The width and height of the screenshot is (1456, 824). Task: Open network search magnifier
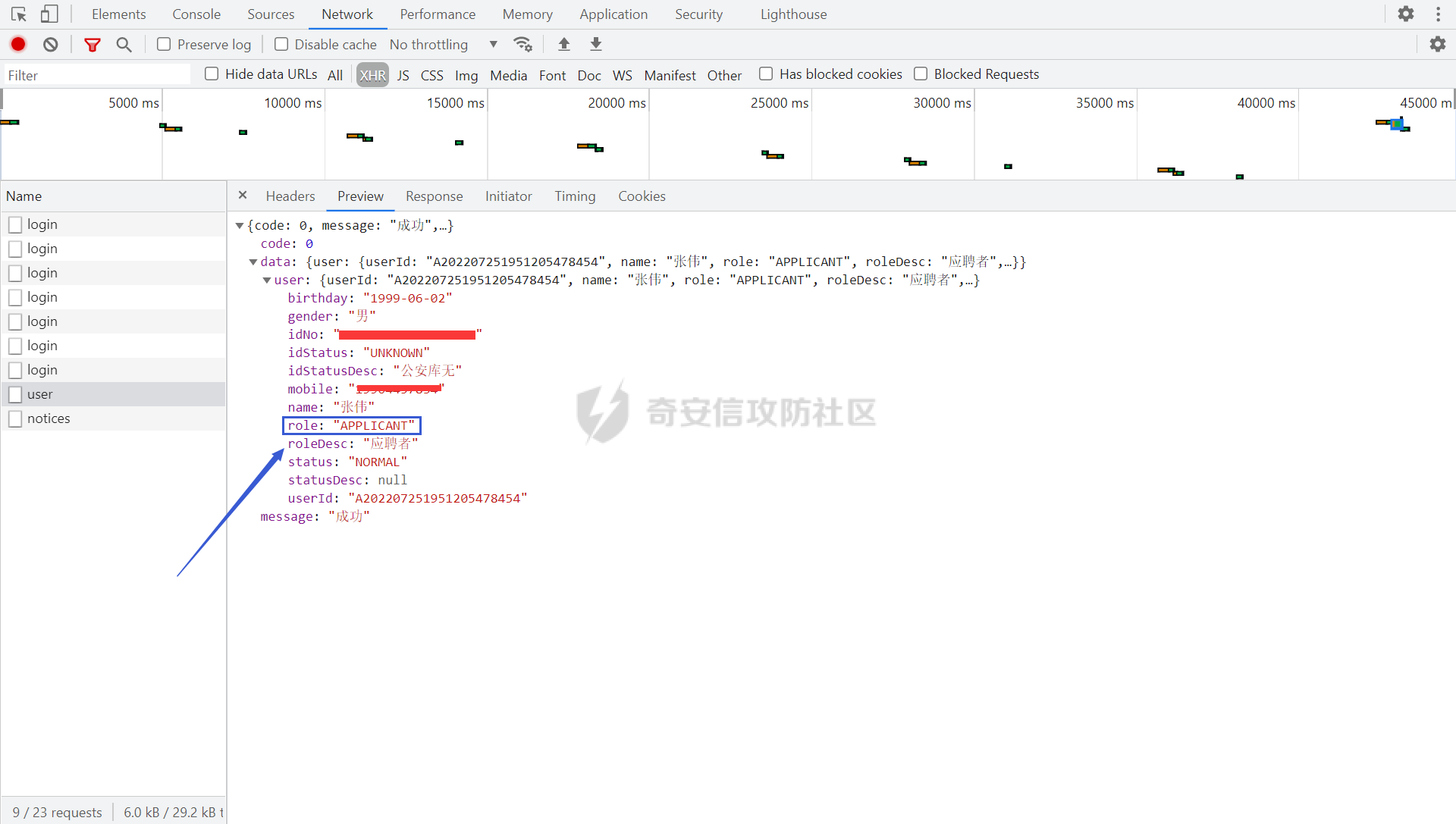point(124,45)
